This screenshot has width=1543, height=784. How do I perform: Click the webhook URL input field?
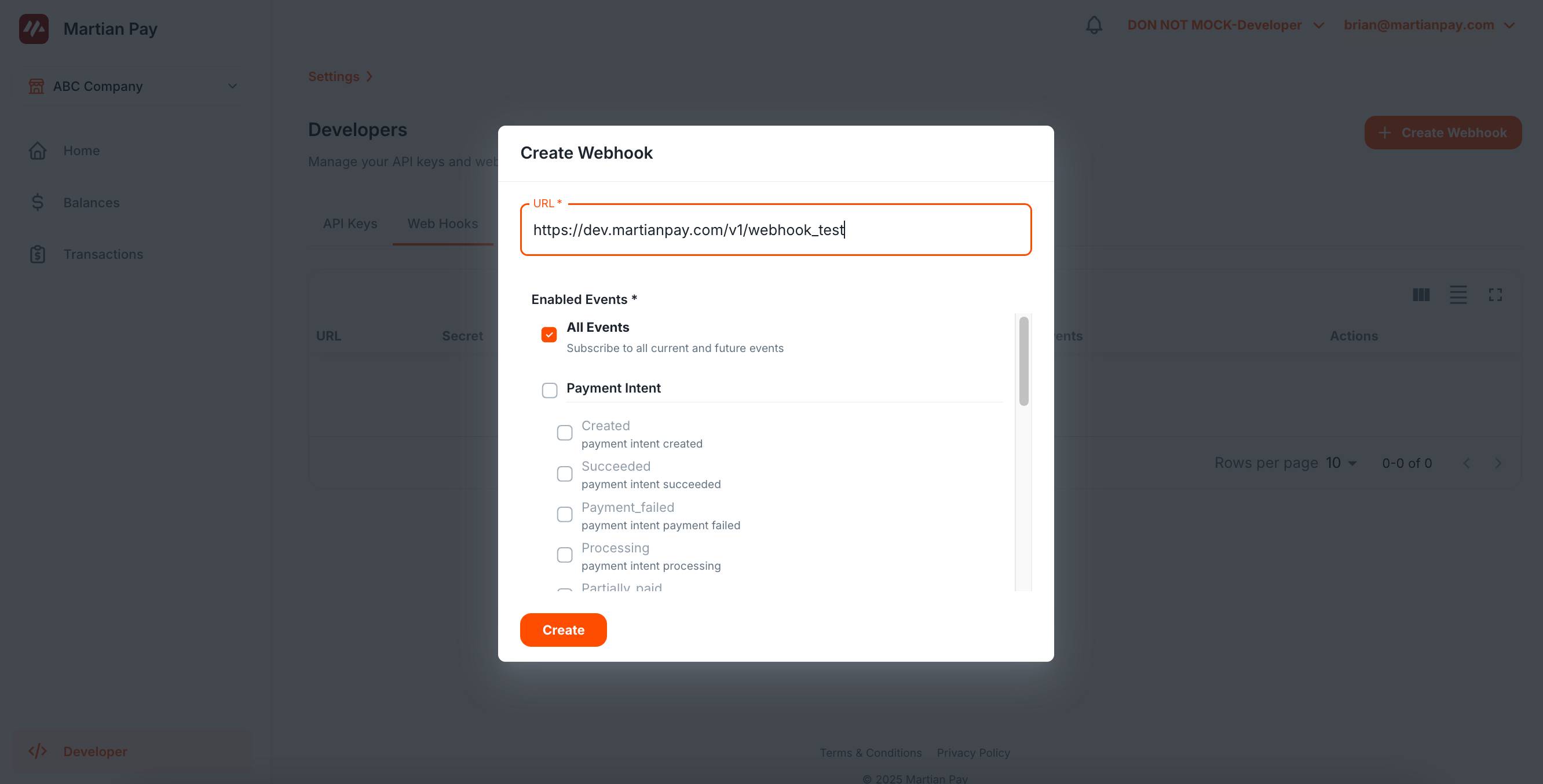click(x=775, y=230)
